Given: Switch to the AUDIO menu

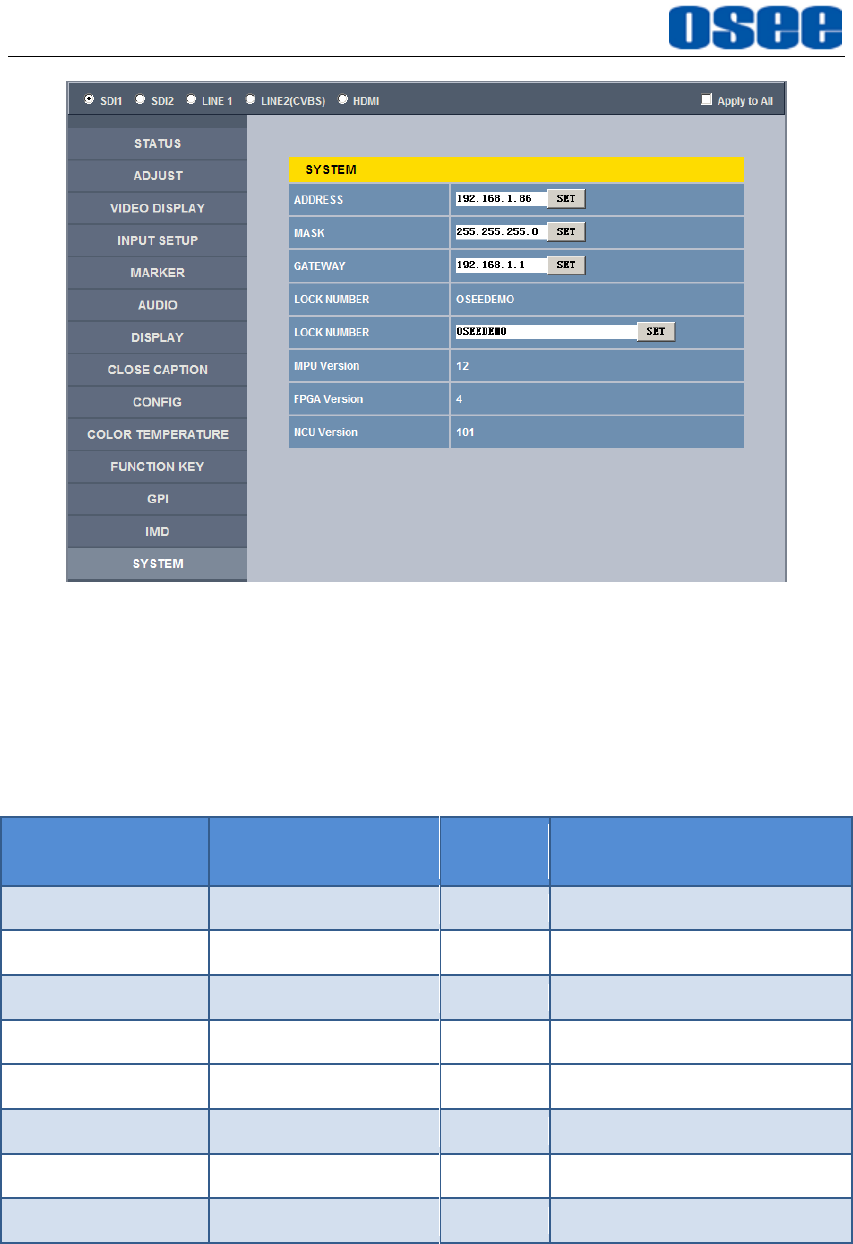Looking at the screenshot, I should tap(157, 305).
